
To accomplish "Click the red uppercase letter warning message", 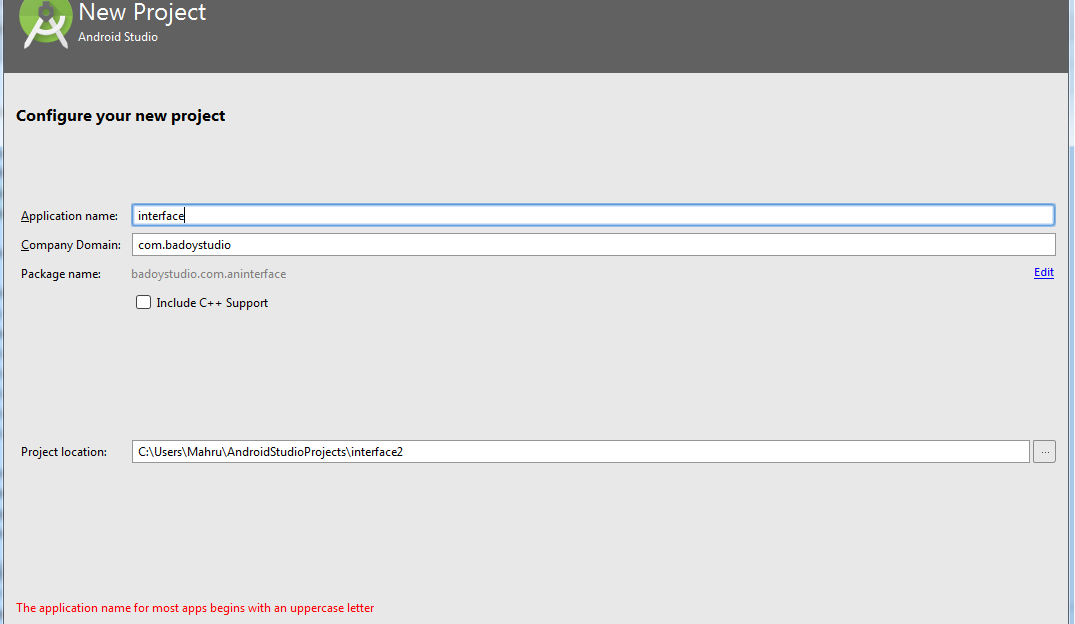I will (x=195, y=608).
